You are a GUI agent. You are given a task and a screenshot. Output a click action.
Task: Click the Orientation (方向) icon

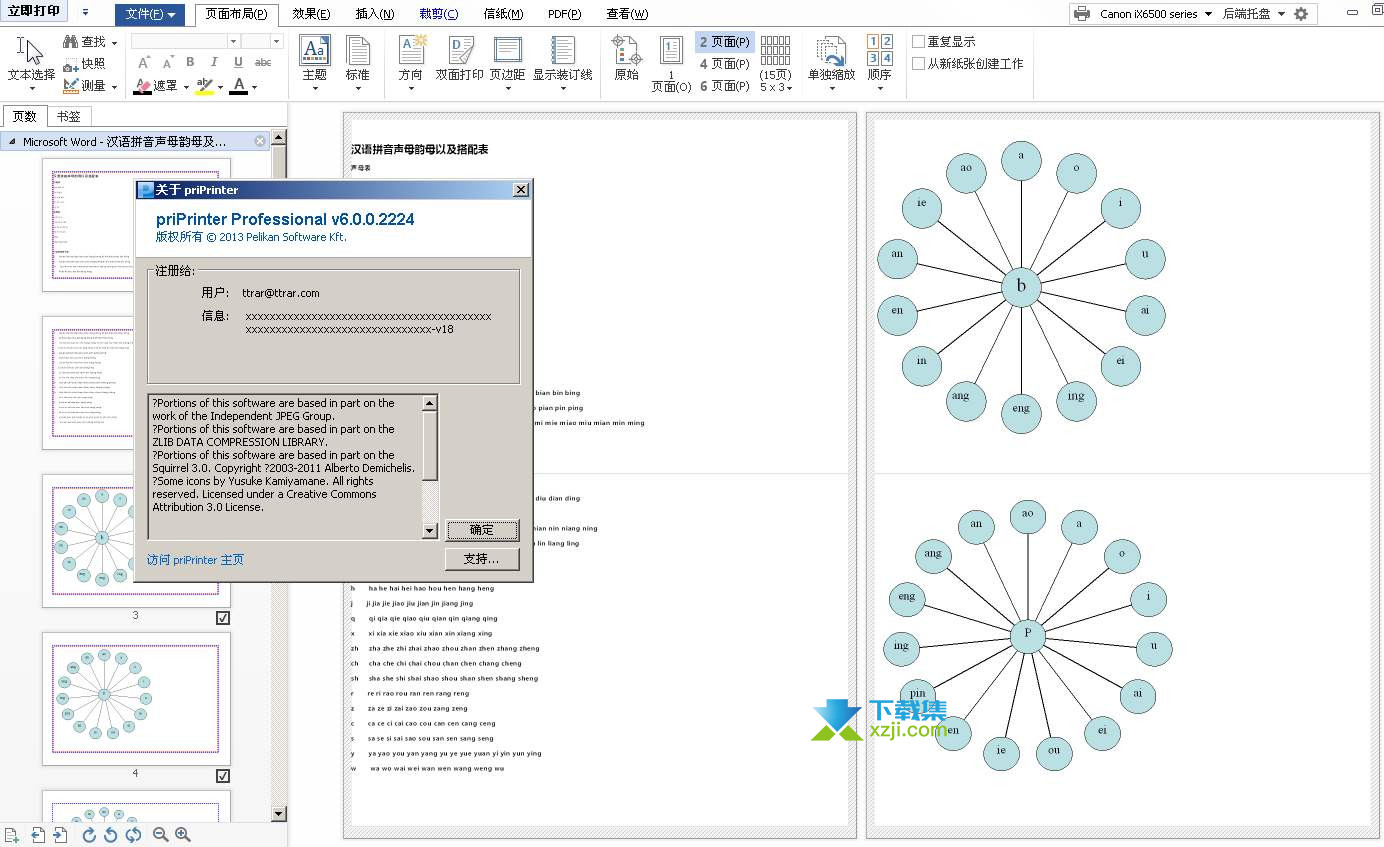click(x=411, y=50)
